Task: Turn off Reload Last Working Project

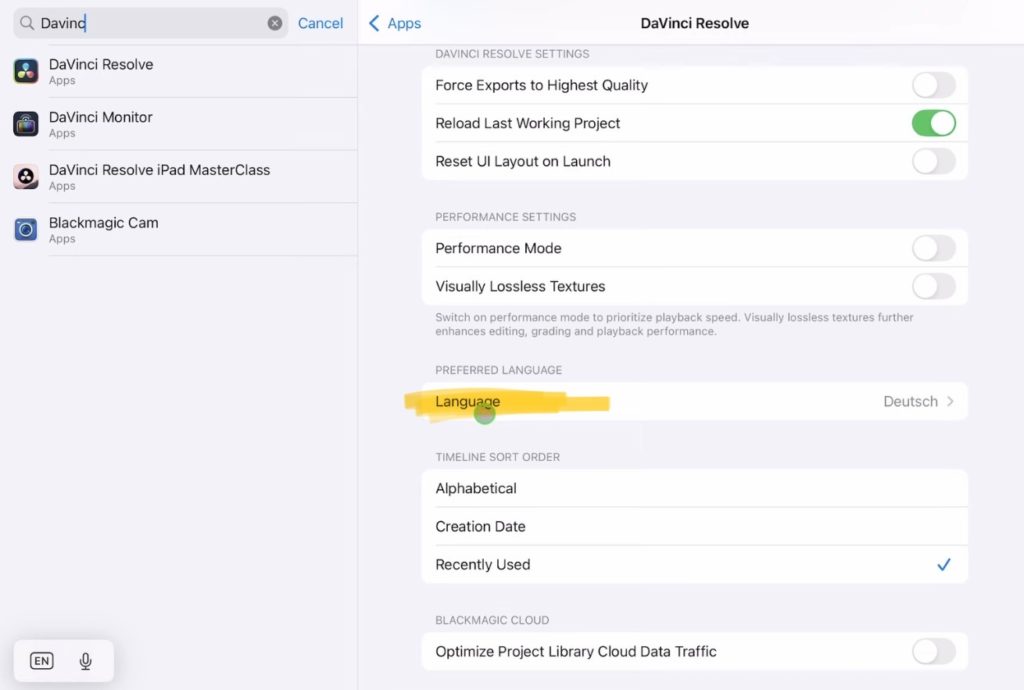Action: 933,123
